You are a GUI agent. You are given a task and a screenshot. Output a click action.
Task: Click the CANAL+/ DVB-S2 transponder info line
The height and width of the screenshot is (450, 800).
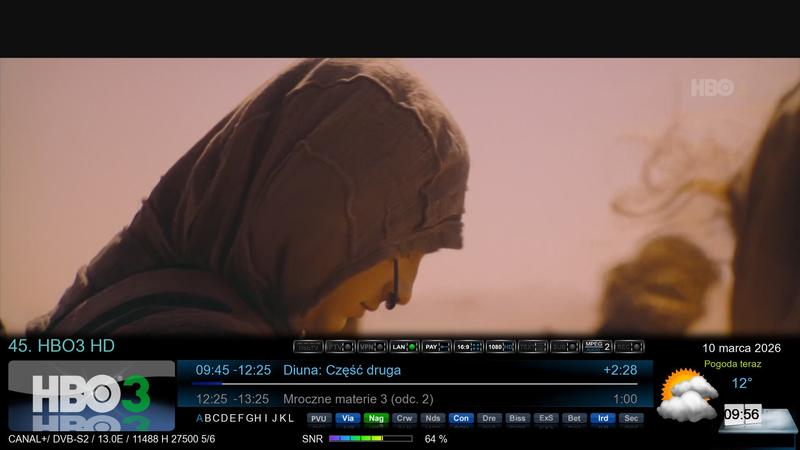point(112,439)
